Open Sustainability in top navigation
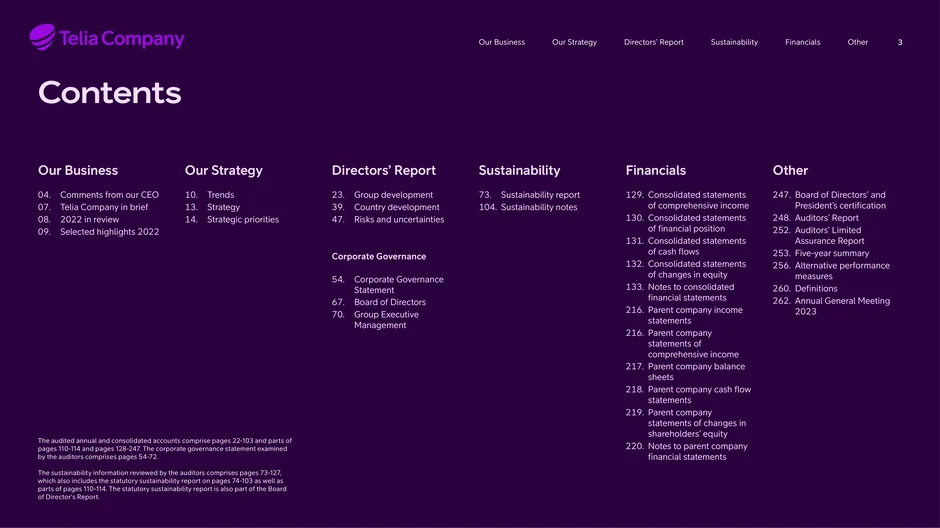Screen dimensions: 940x528 coord(734,42)
